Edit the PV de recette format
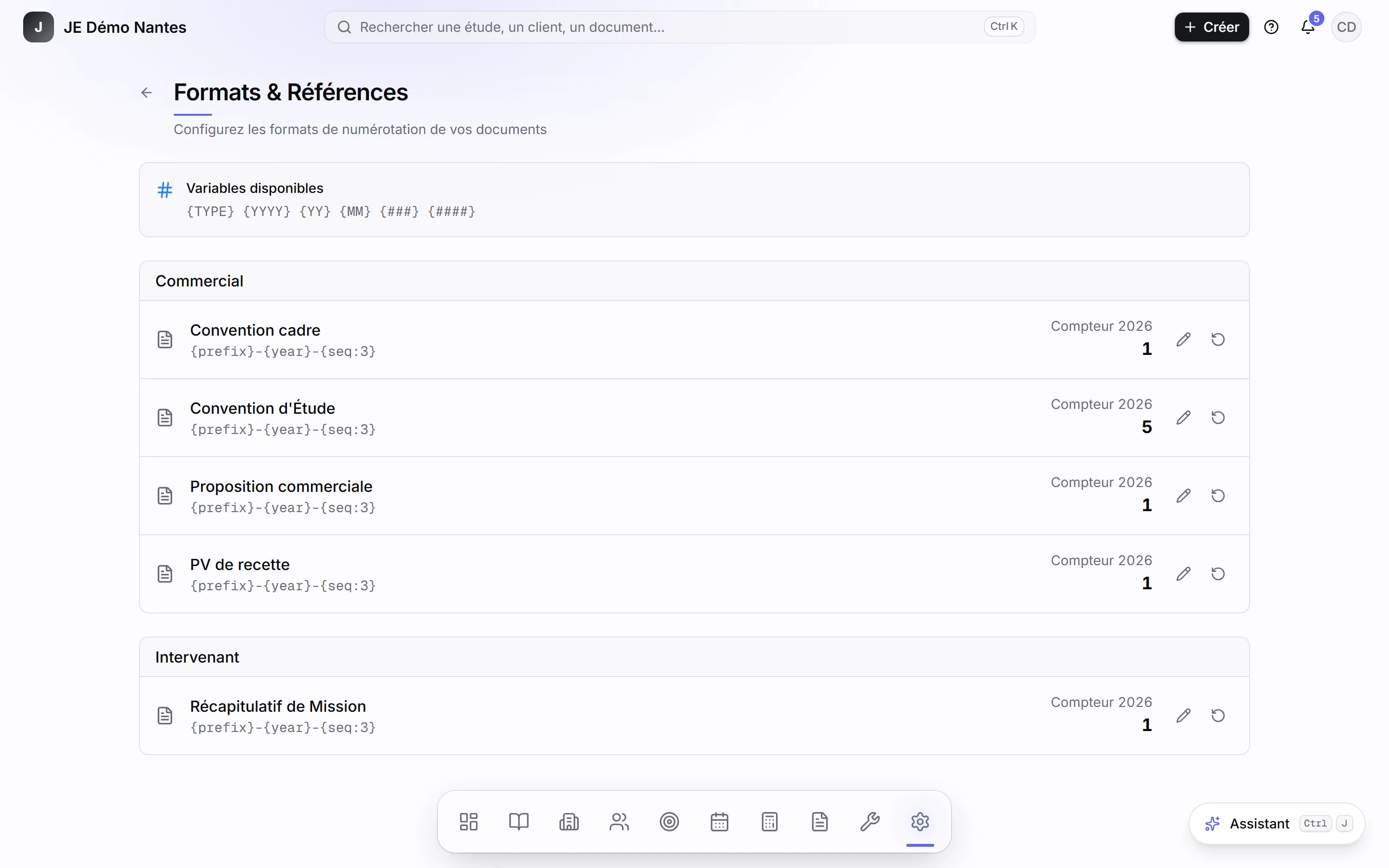Screen dimensions: 1389x868 [1183, 573]
